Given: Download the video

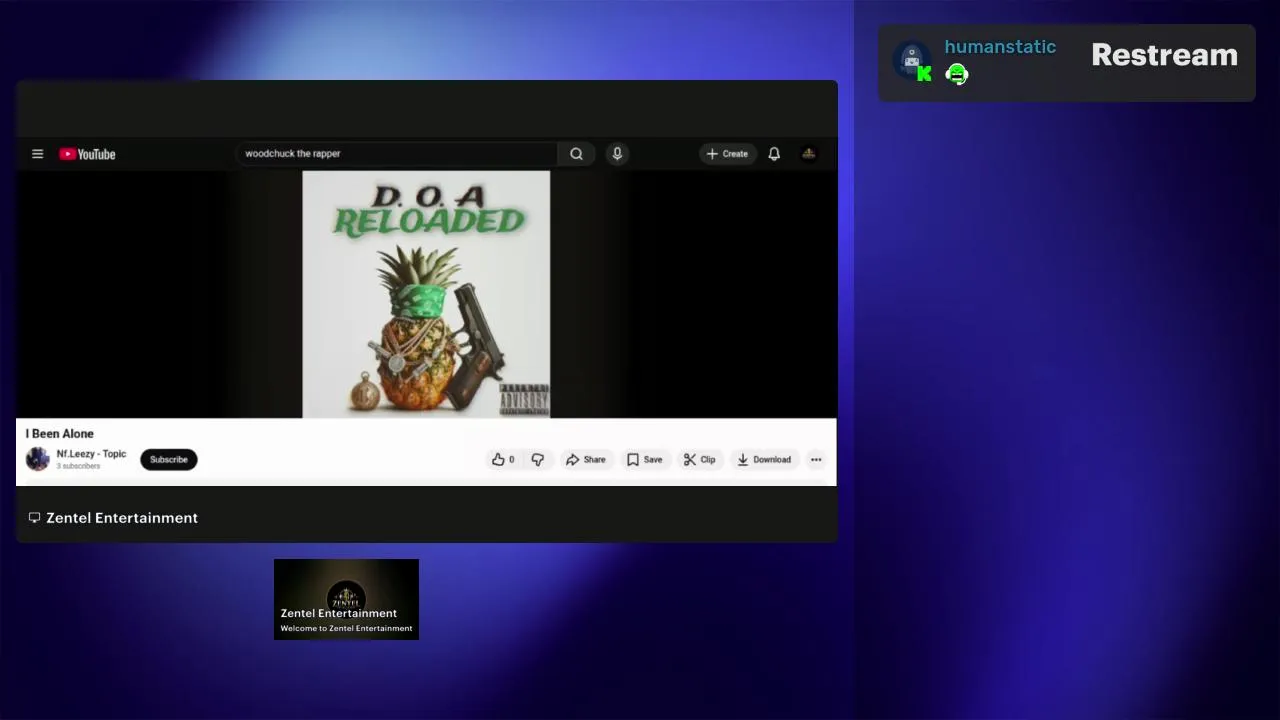Looking at the screenshot, I should [x=764, y=459].
